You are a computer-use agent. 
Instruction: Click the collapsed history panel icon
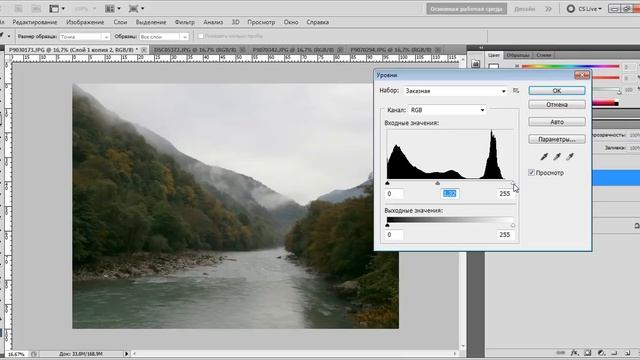476,64
